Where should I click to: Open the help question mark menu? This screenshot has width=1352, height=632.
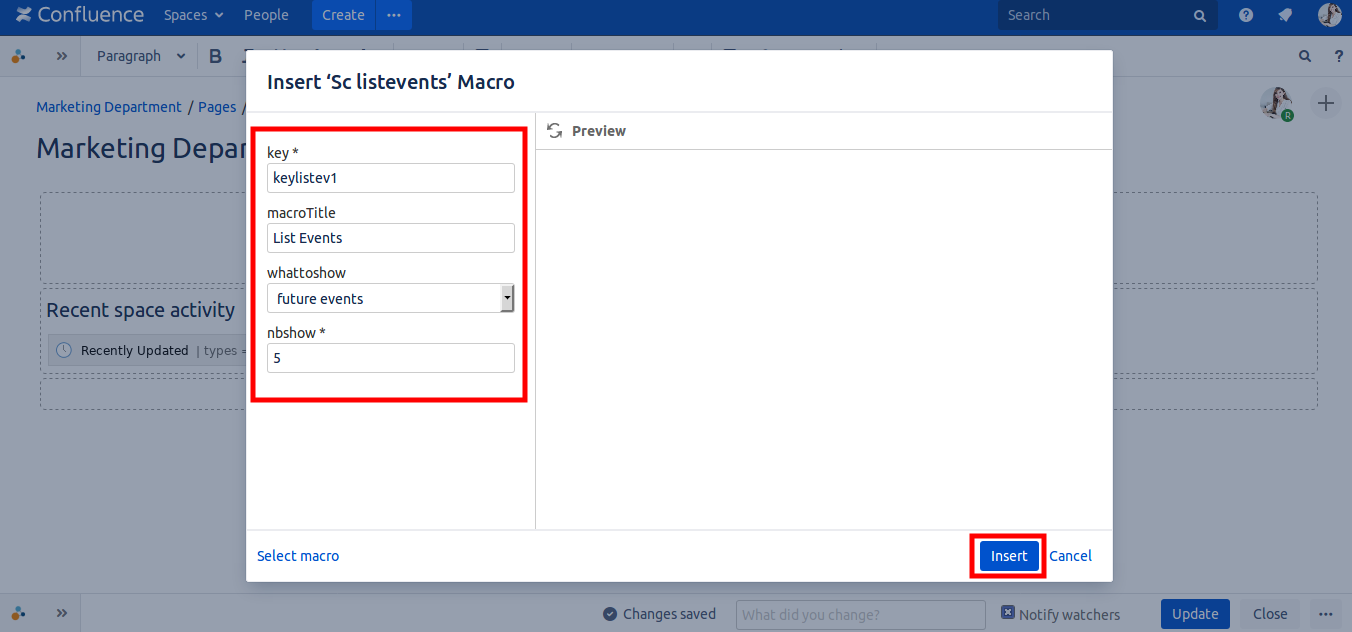pos(1246,15)
